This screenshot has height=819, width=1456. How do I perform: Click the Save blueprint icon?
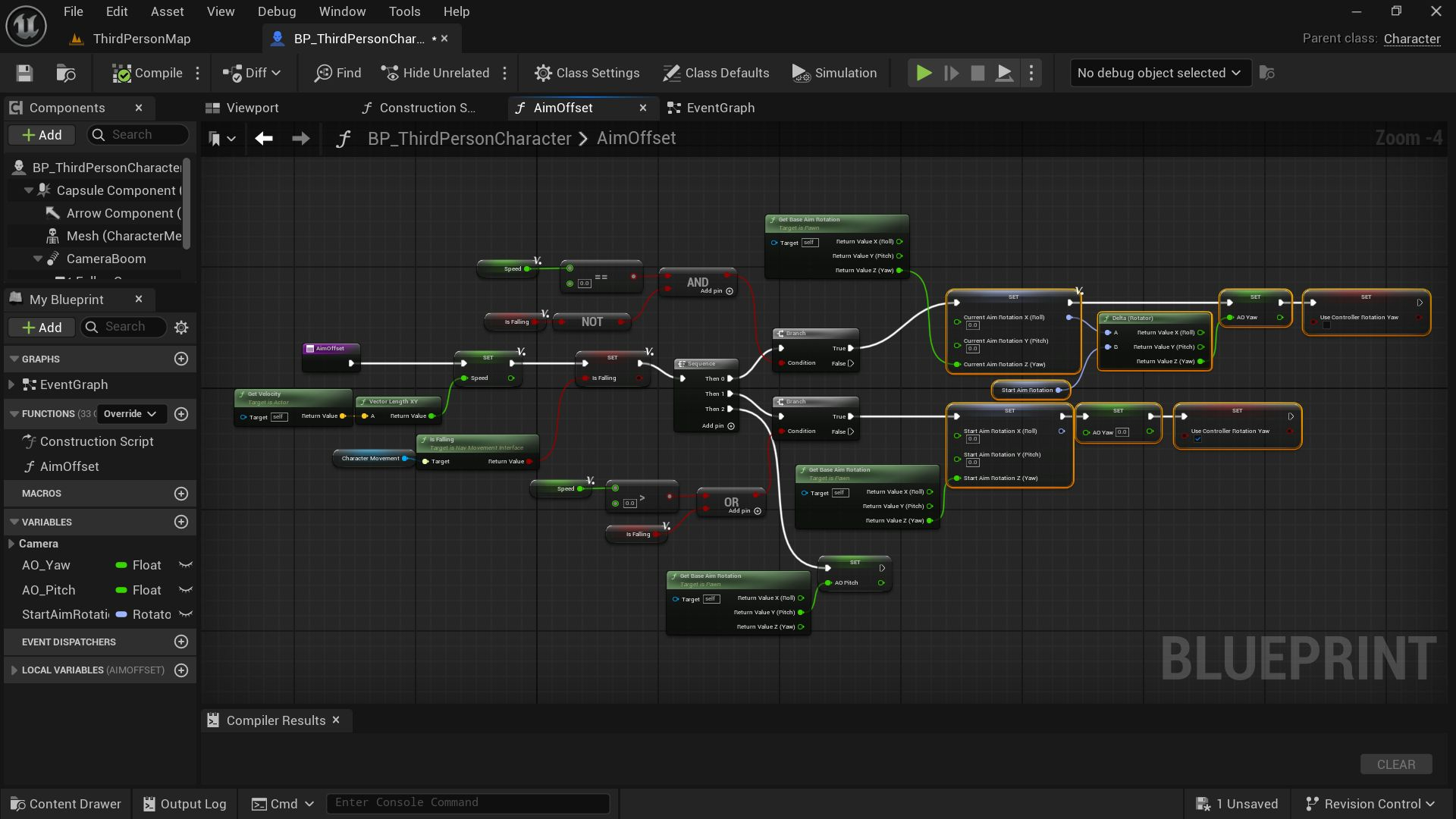[24, 73]
